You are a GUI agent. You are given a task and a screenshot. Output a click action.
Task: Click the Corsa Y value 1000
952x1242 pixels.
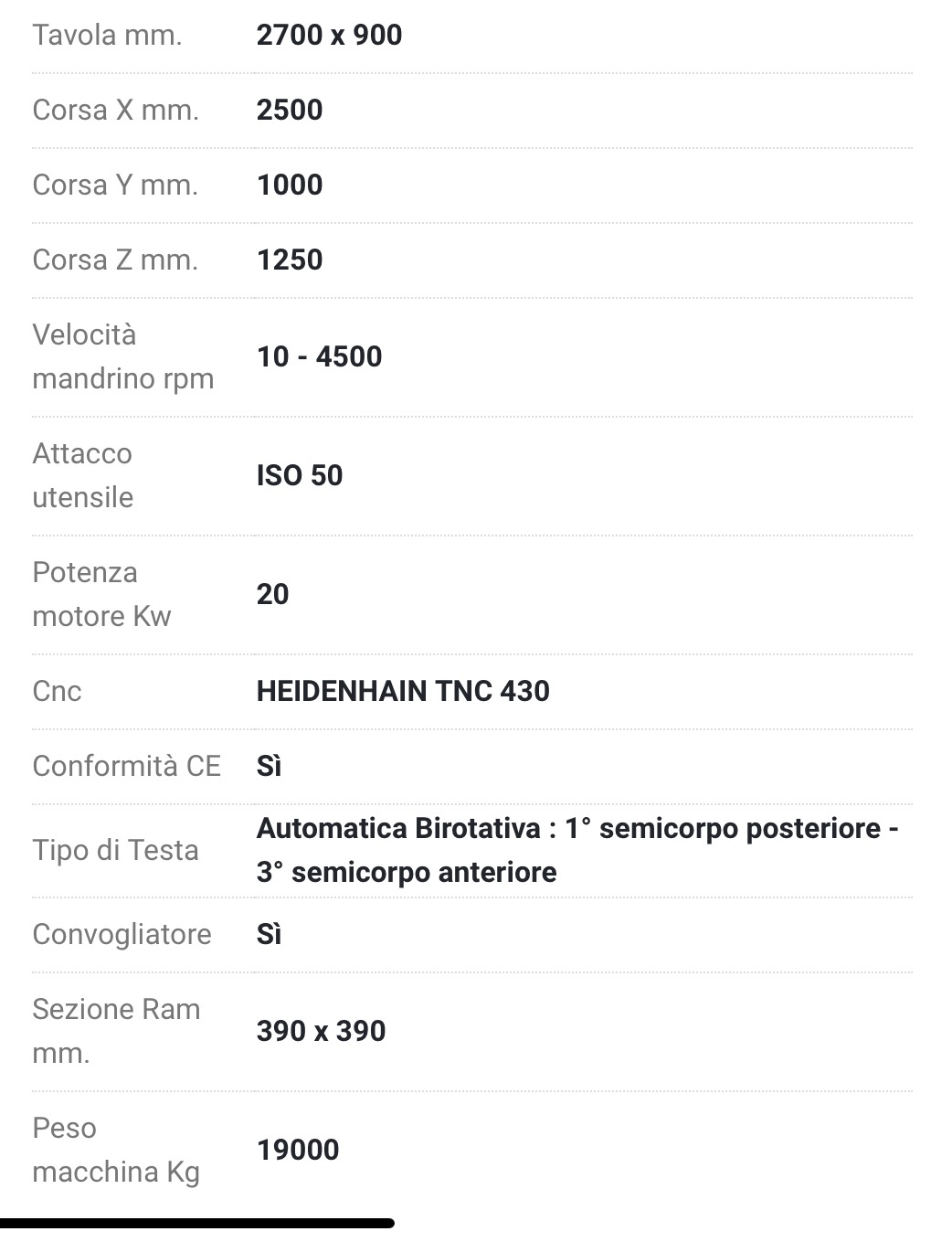(290, 185)
